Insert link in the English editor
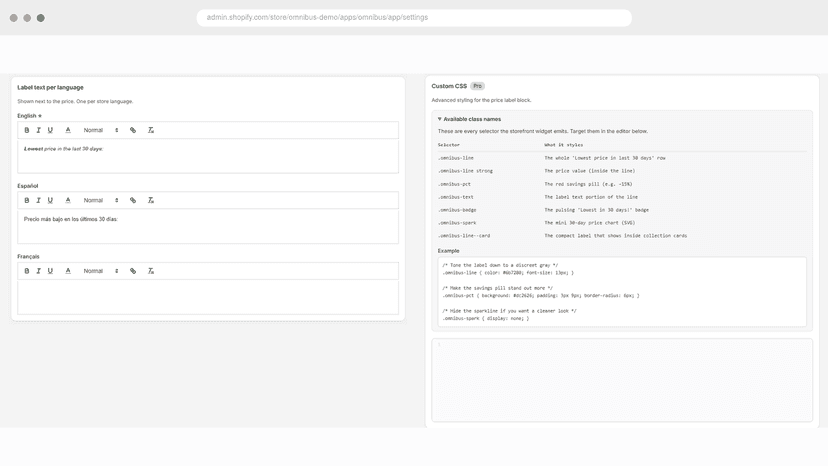Viewport: 828px width, 466px height. (x=133, y=130)
